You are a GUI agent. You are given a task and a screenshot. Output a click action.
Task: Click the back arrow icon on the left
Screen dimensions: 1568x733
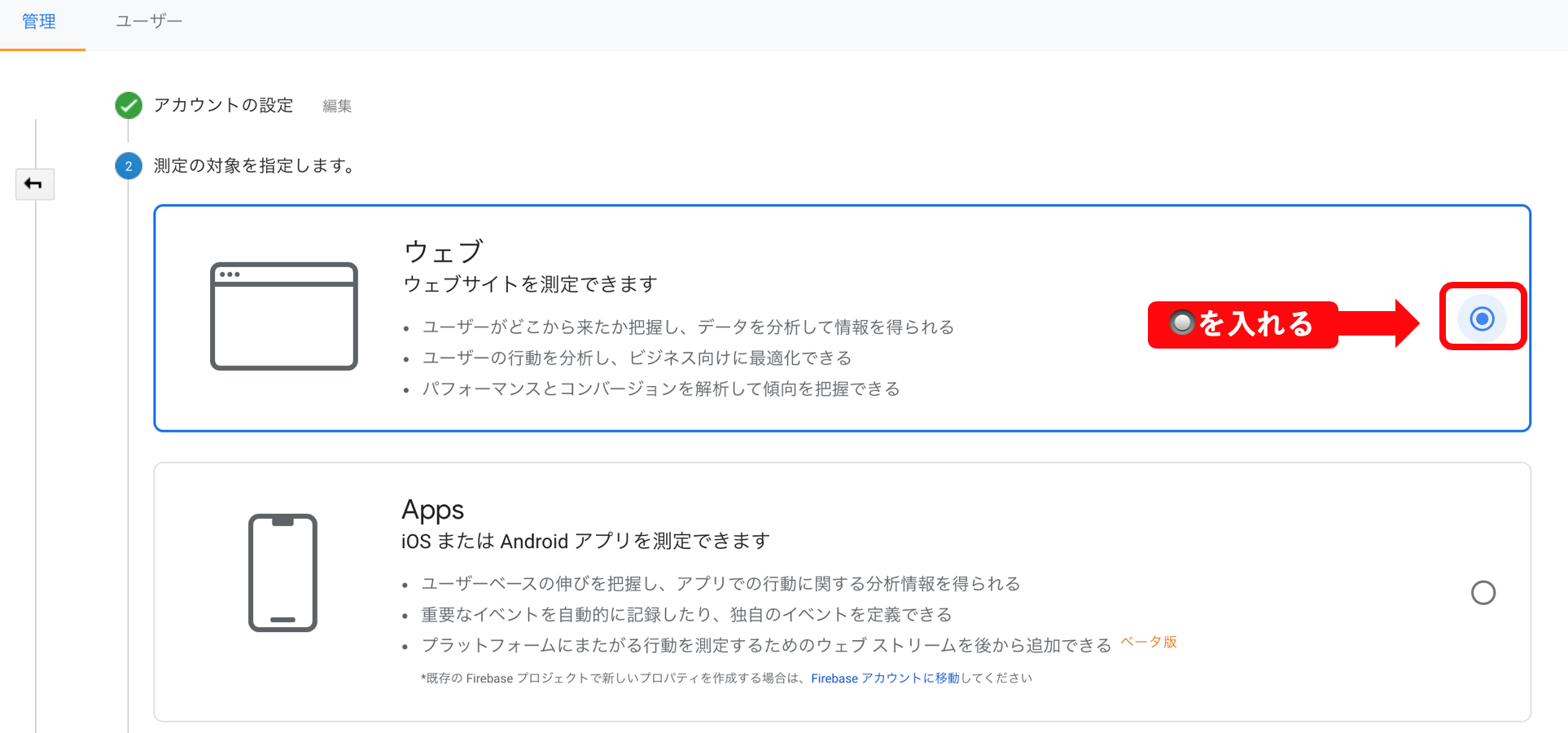[34, 184]
